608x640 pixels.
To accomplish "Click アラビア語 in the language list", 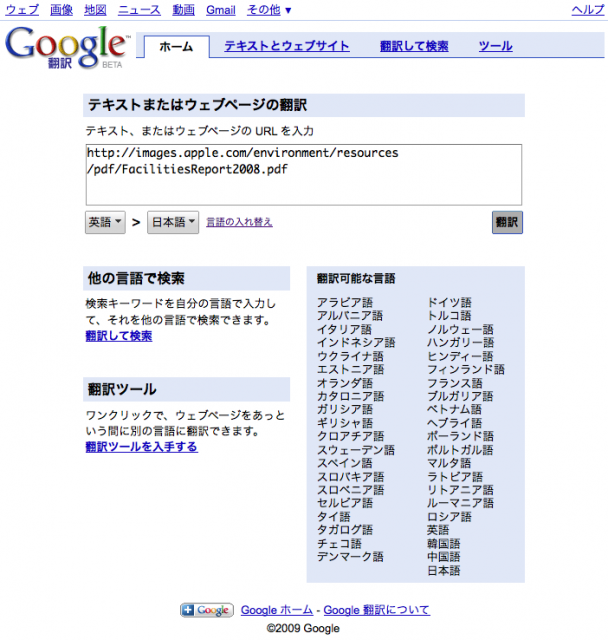I will click(345, 302).
